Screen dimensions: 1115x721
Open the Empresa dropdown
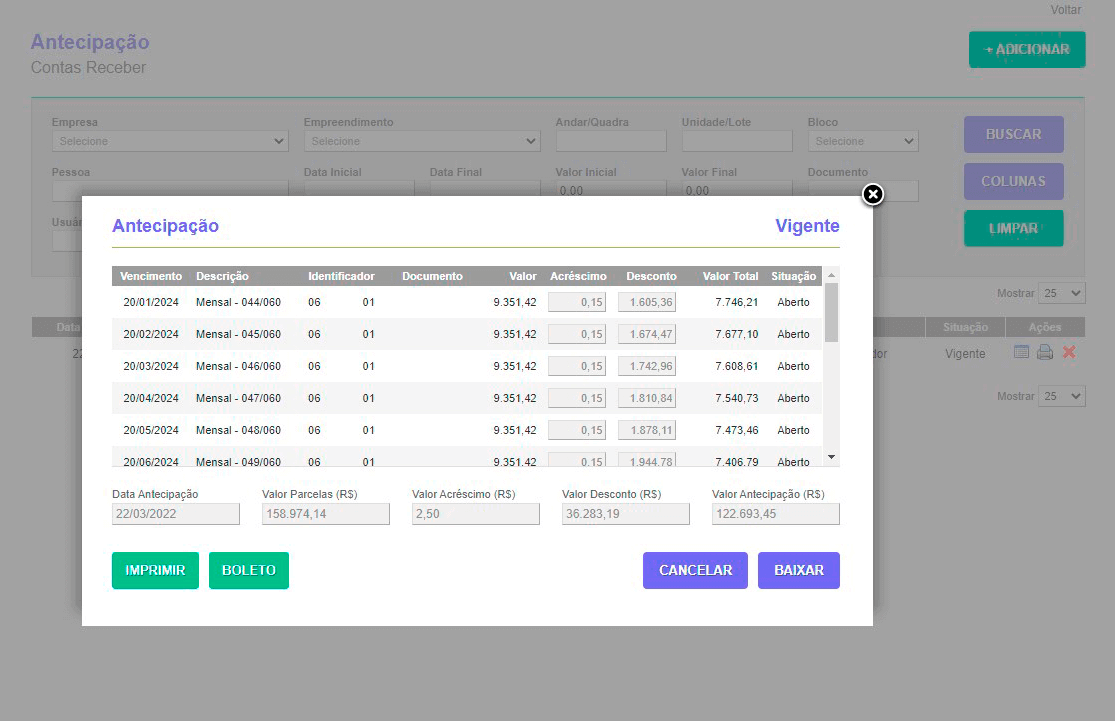pyautogui.click(x=170, y=141)
